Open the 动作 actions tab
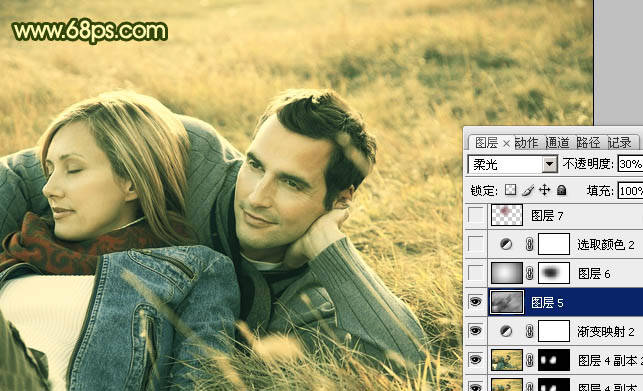This screenshot has height=391, width=643. [526, 143]
